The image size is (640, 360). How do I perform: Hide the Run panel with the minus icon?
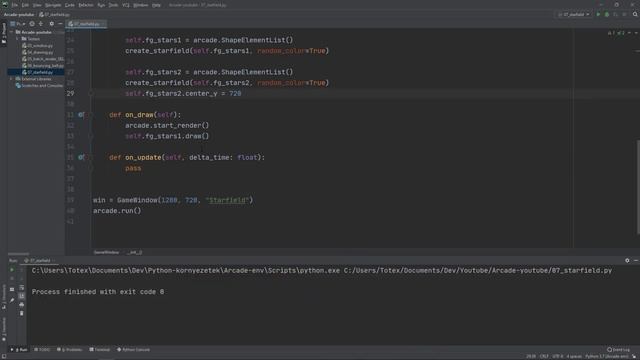point(636,260)
